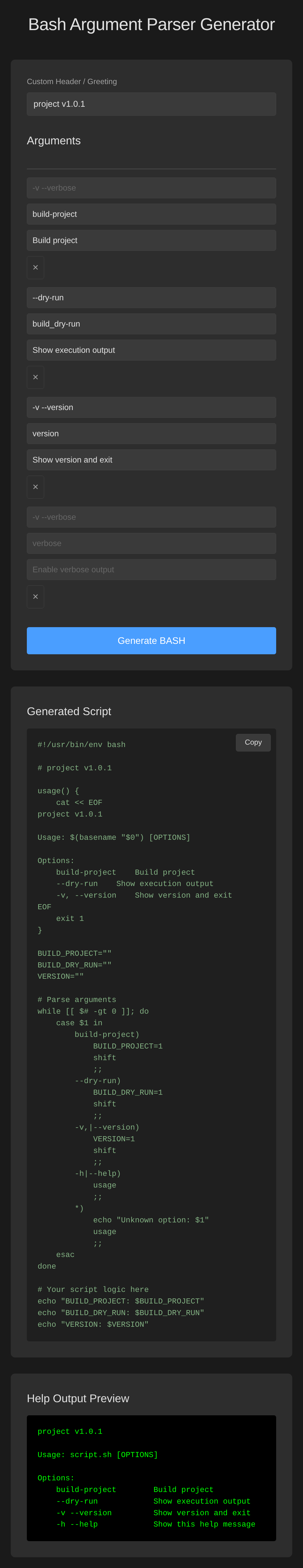
Task: Focus the Custom Header / Greeting field
Action: tap(151, 104)
